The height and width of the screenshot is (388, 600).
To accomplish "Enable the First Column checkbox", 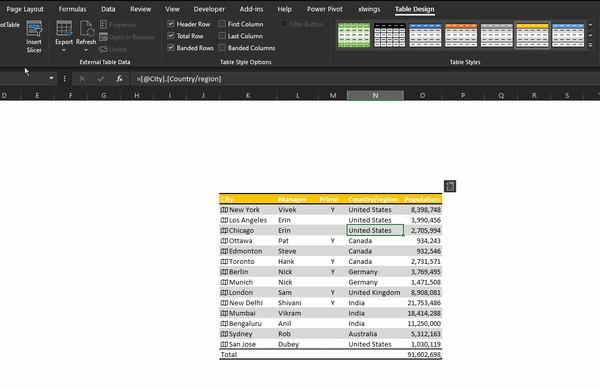I will [222, 24].
